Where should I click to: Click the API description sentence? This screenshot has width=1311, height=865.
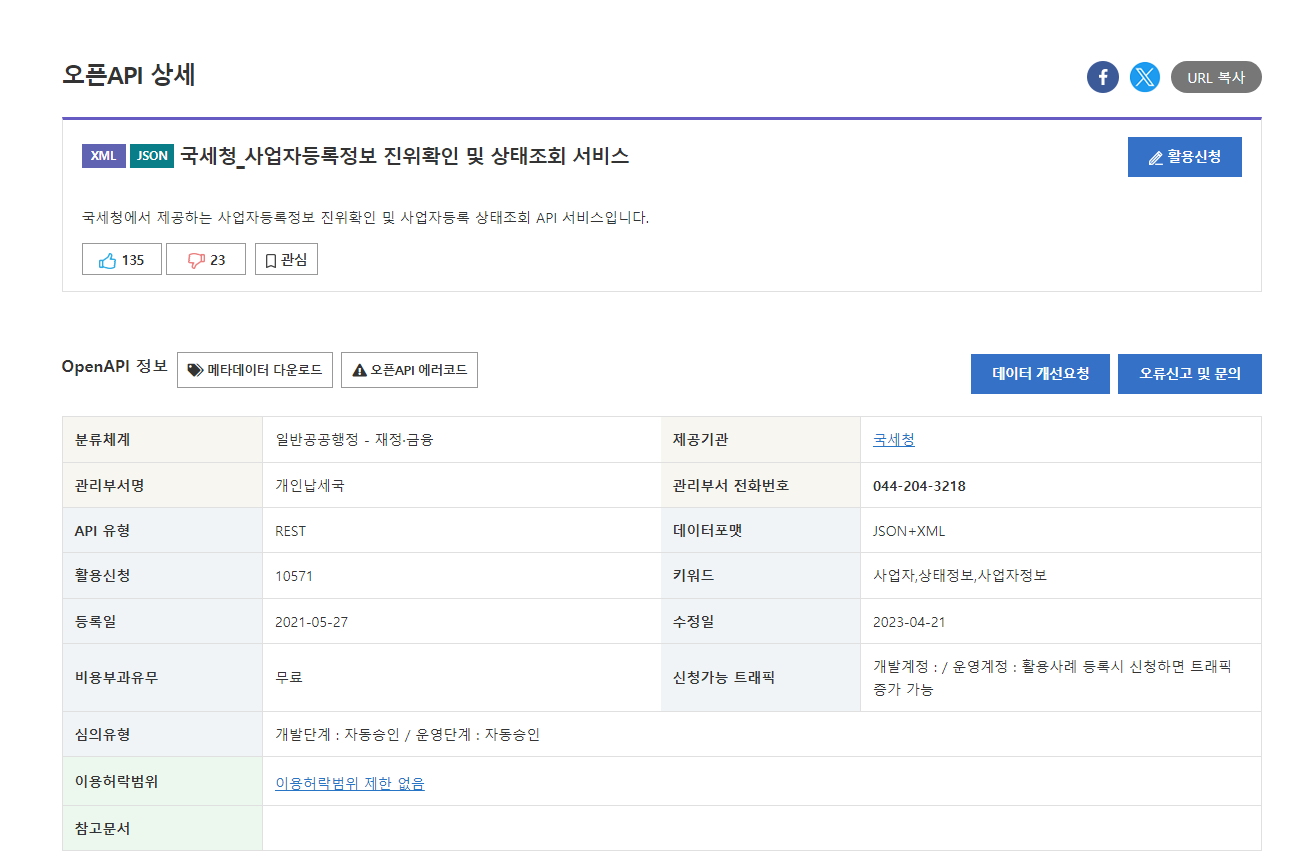366,217
